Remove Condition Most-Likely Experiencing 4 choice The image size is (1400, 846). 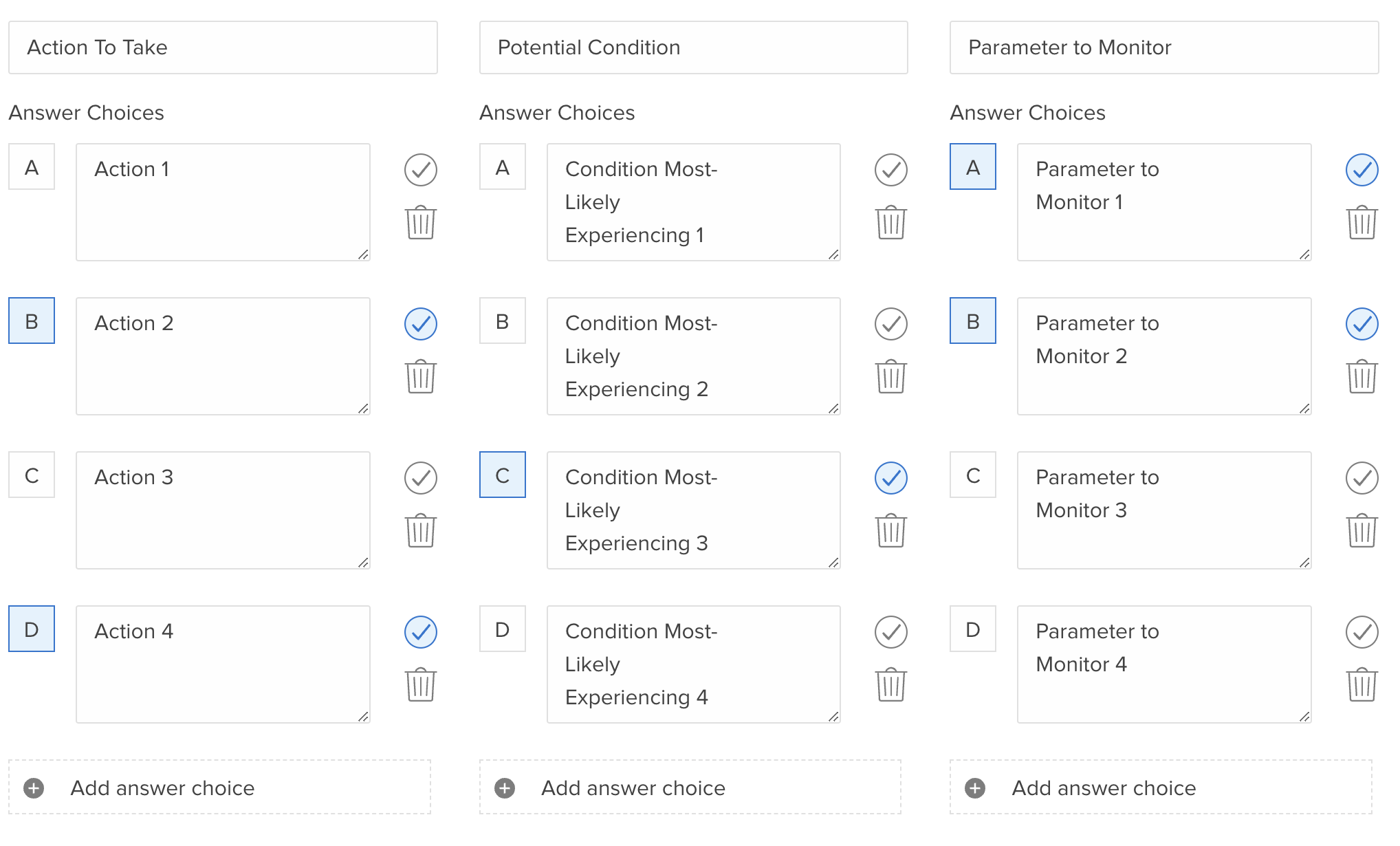(891, 684)
